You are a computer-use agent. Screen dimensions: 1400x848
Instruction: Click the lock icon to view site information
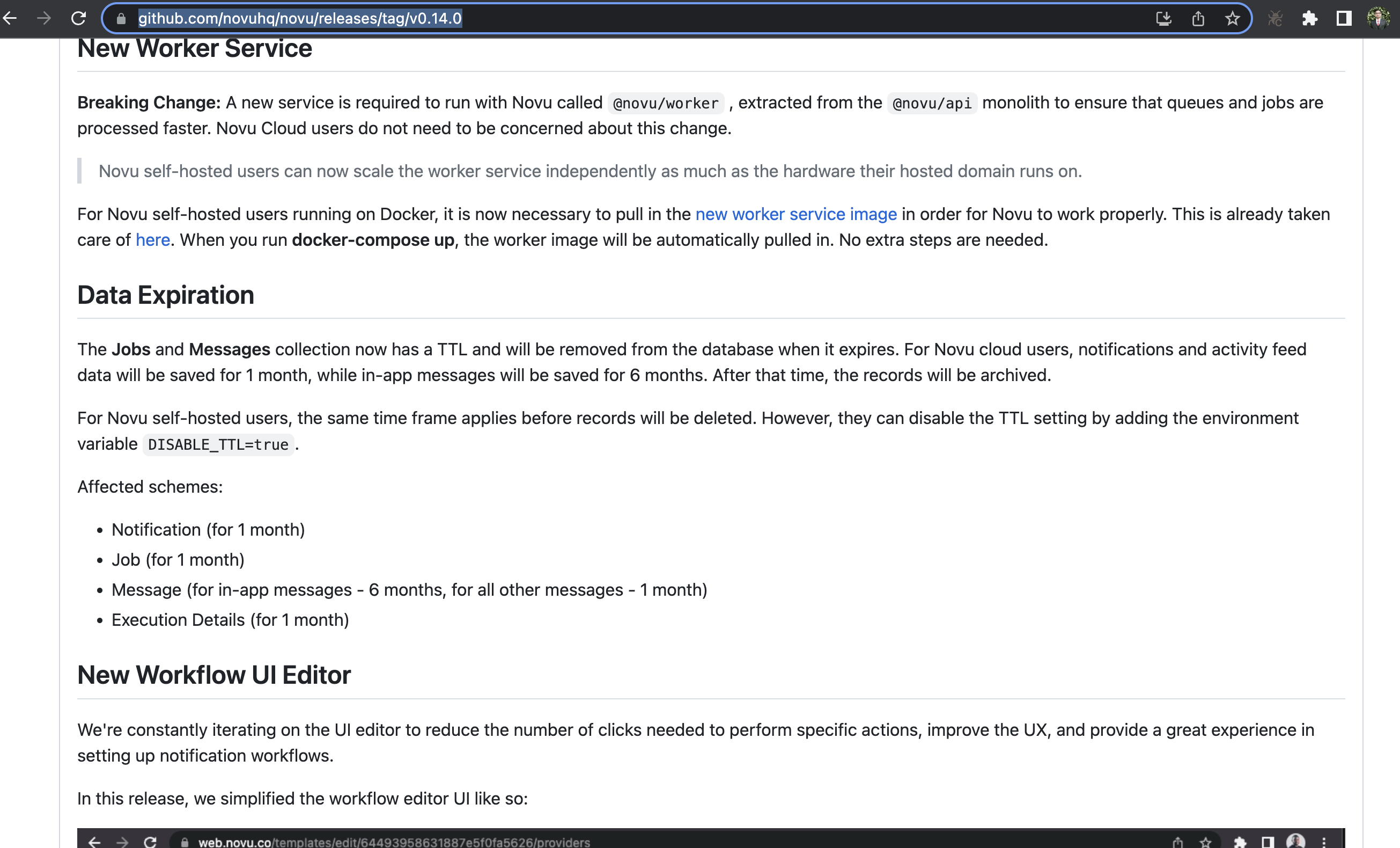pyautogui.click(x=121, y=18)
